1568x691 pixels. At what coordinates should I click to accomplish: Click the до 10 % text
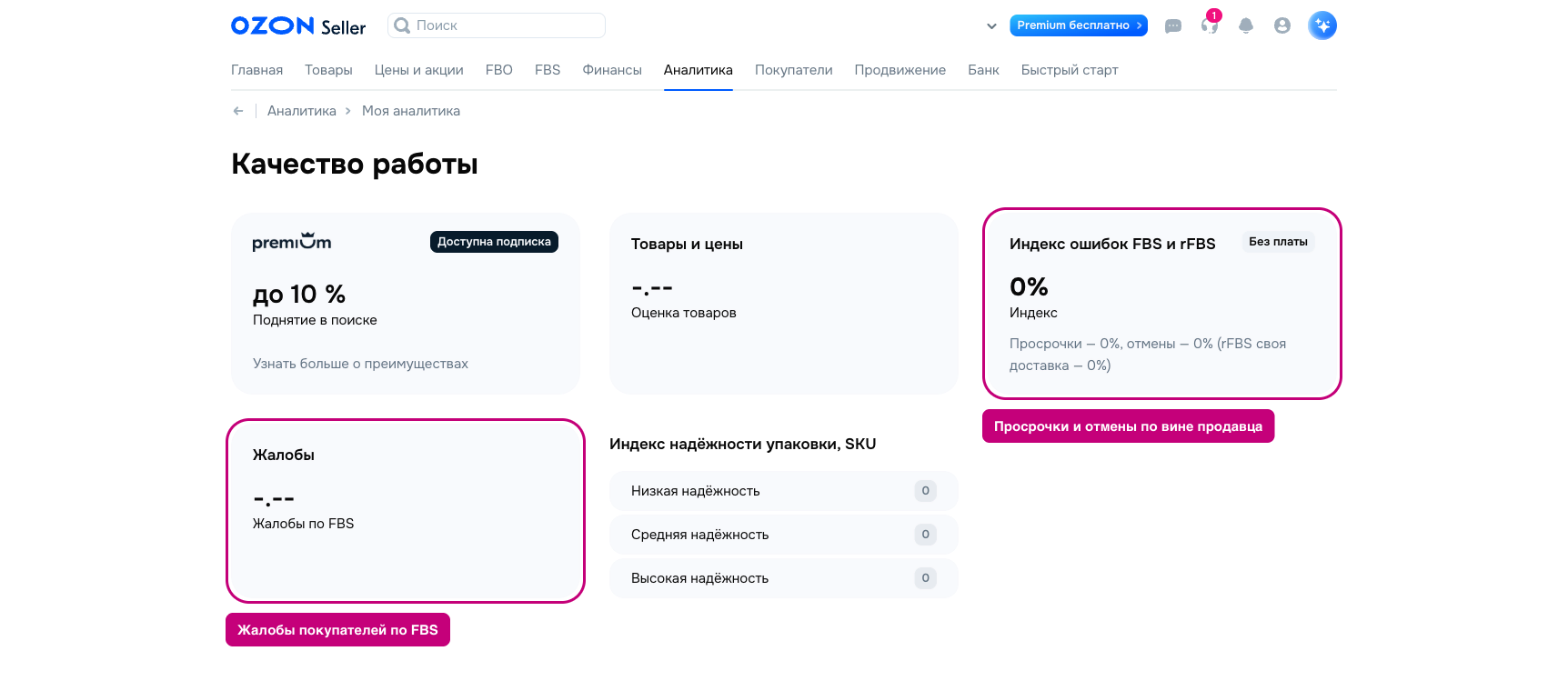(299, 295)
